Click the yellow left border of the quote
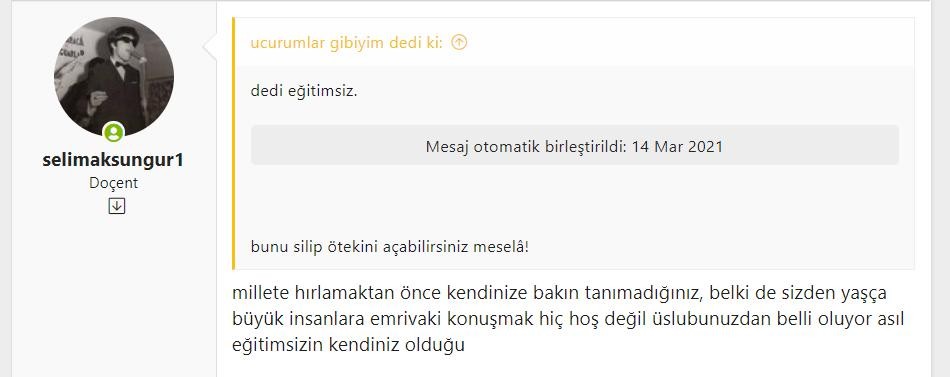Image resolution: width=950 pixels, height=377 pixels. coord(233,143)
